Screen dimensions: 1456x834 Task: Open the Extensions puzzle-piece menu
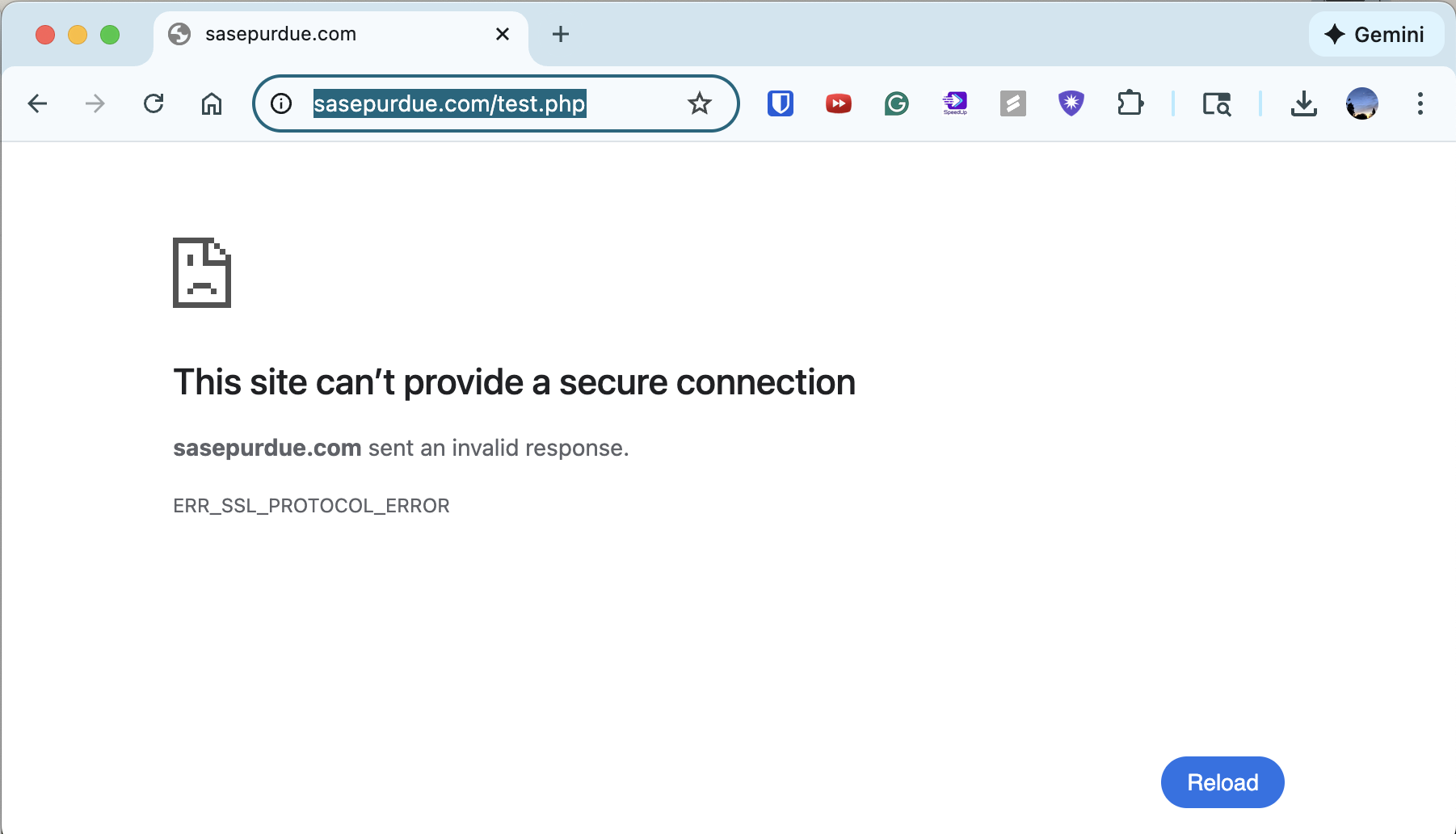[1131, 103]
